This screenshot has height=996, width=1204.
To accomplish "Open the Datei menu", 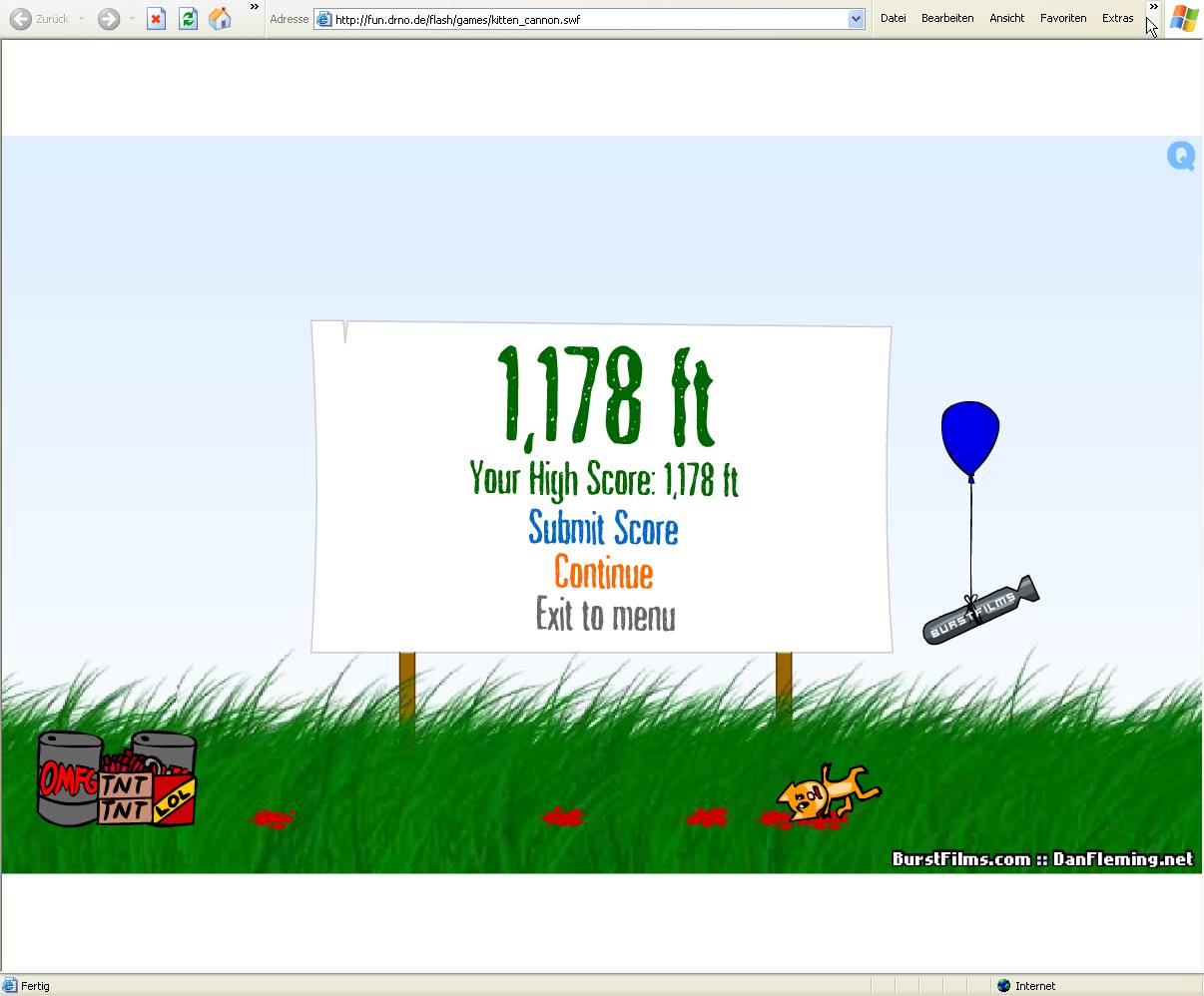I will 893,18.
